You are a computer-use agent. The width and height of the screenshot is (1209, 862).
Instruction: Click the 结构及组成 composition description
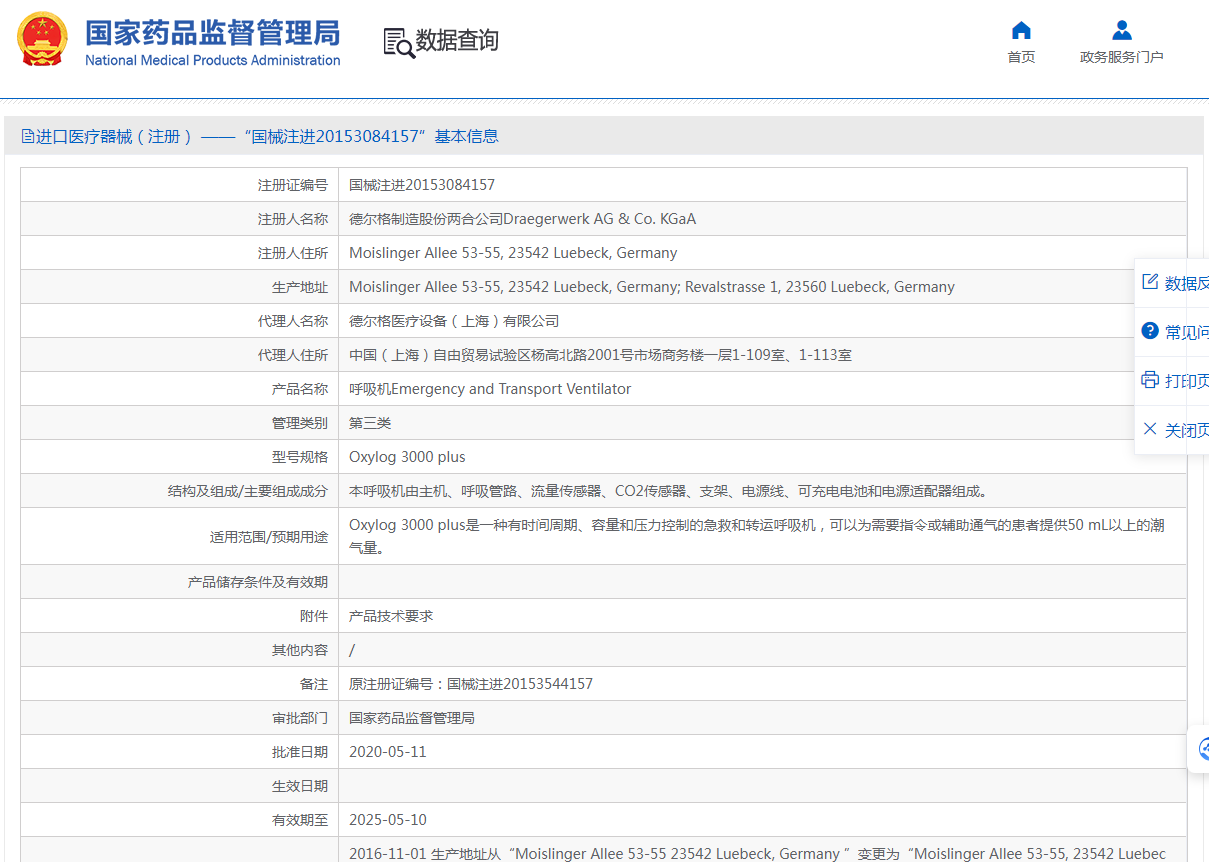(x=668, y=491)
